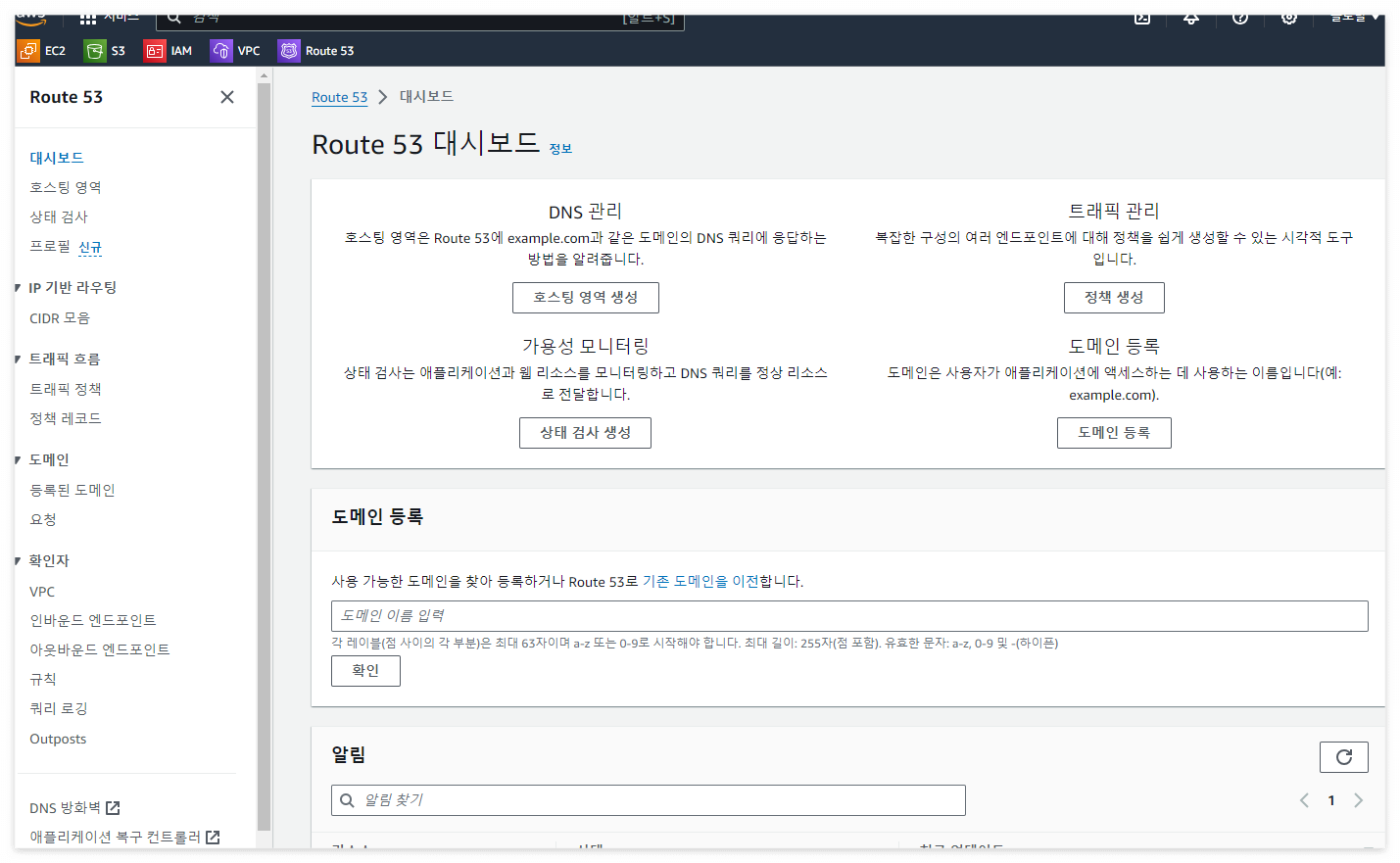Image resolution: width=1400 pixels, height=863 pixels.
Task: Click the 대시보드 breadcrumb text
Action: click(x=426, y=97)
